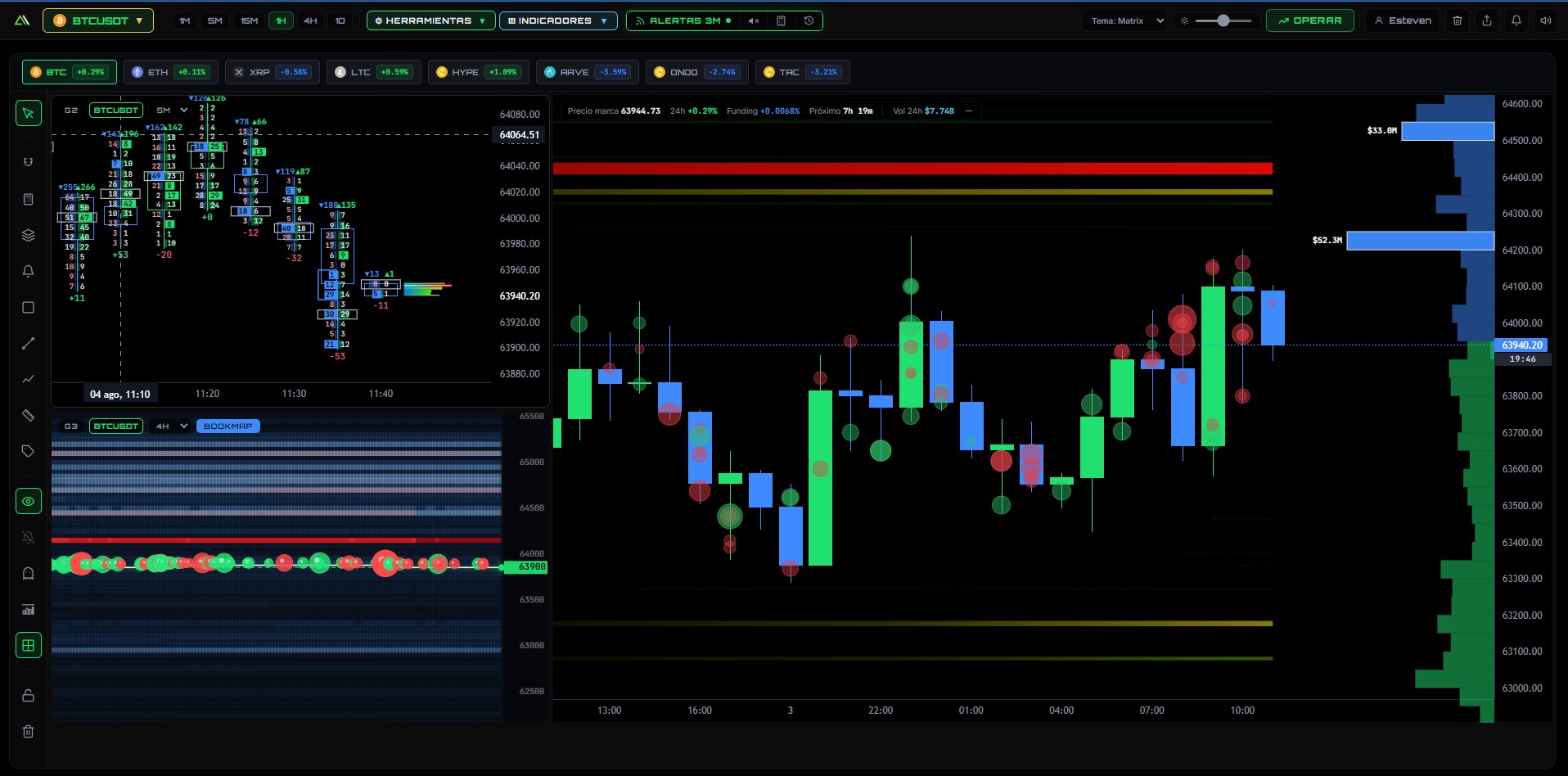Image resolution: width=1568 pixels, height=776 pixels.
Task: Select the ruler measure tool
Action: pyautogui.click(x=29, y=415)
